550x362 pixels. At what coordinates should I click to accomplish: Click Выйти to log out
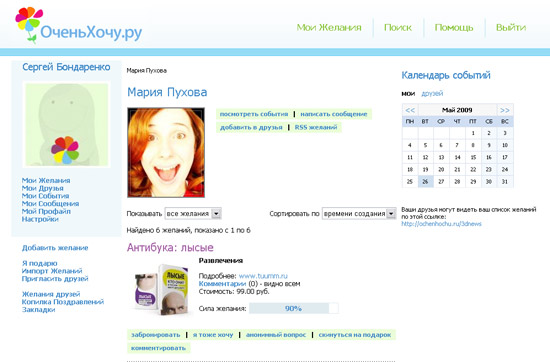[x=511, y=27]
